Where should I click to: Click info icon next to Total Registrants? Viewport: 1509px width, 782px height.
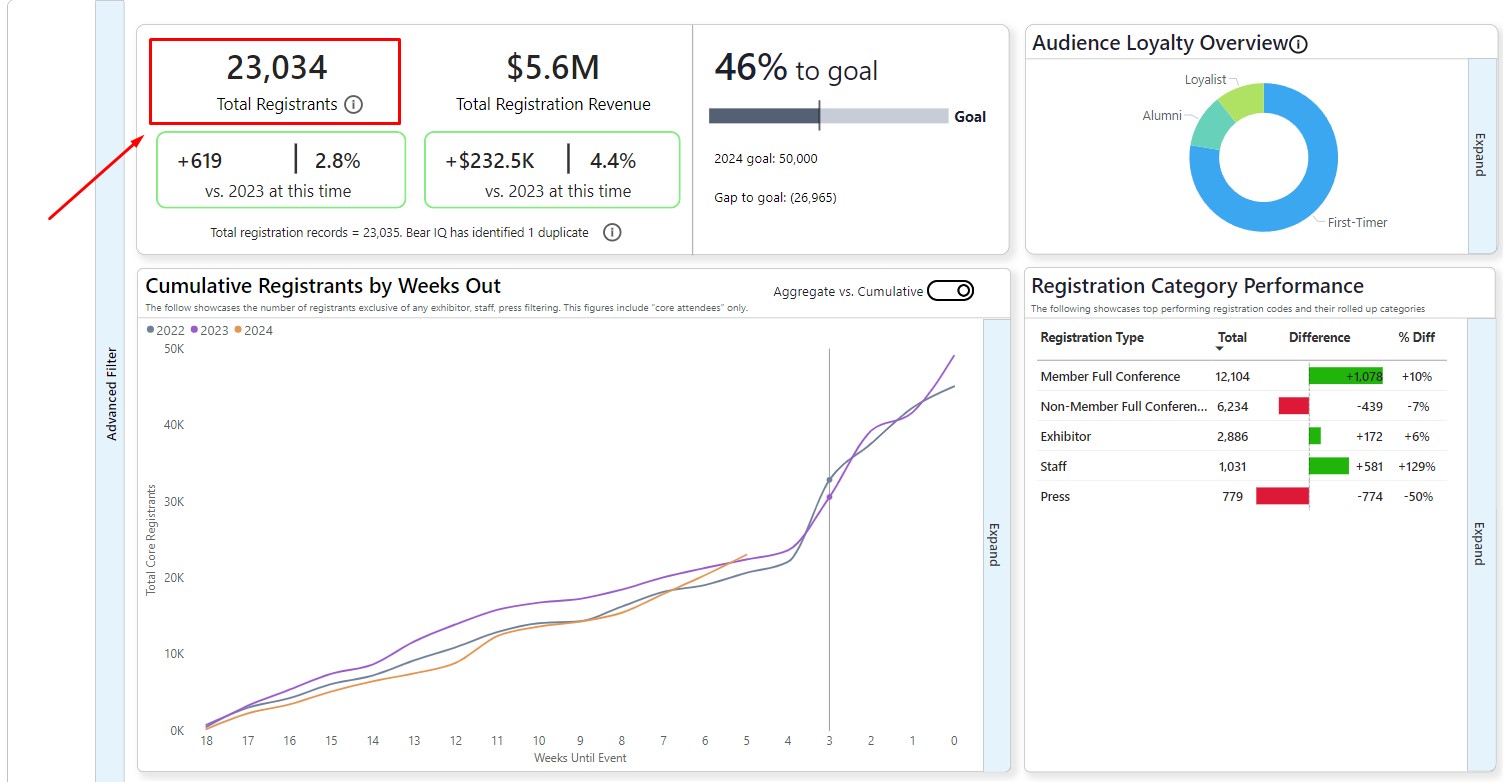tap(353, 105)
